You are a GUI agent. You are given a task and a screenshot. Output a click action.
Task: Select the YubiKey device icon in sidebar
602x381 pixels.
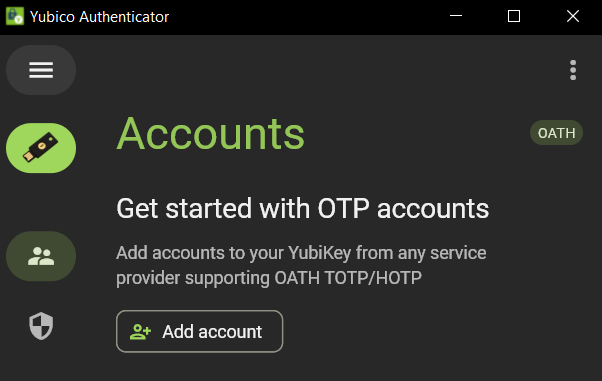pyautogui.click(x=41, y=148)
